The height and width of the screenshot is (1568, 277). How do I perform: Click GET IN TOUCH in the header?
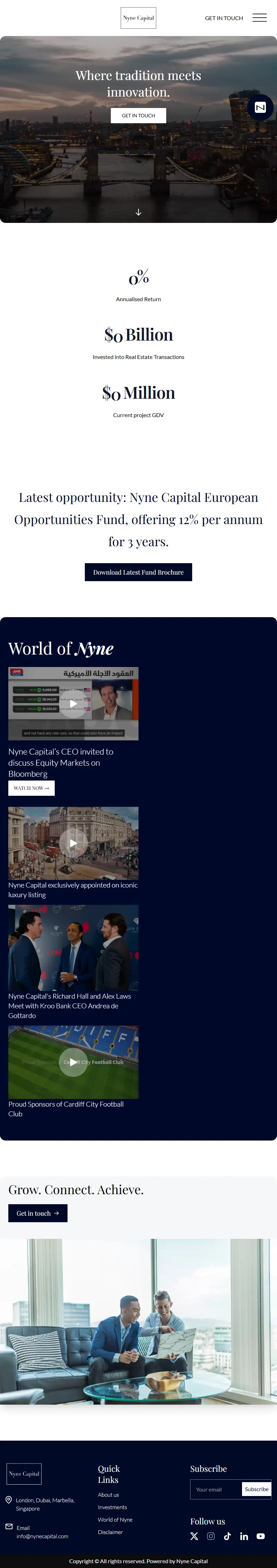tap(224, 18)
